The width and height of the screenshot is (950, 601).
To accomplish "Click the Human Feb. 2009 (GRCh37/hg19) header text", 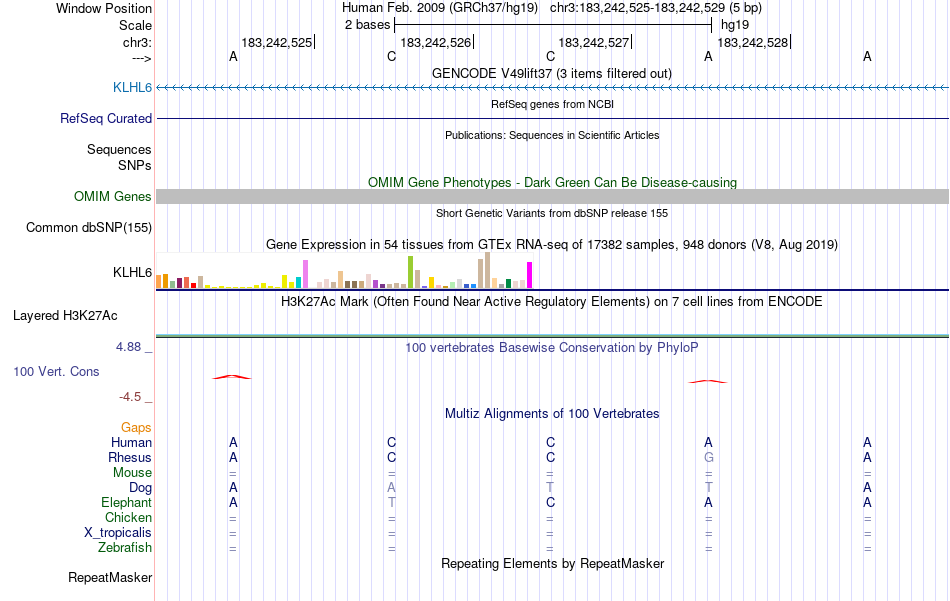I will click(x=440, y=8).
